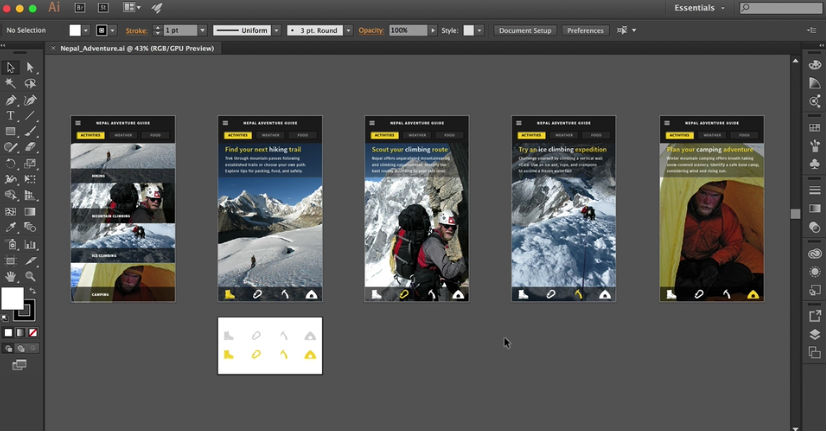
Task: Reset default fill and stroke
Action: click(5, 318)
